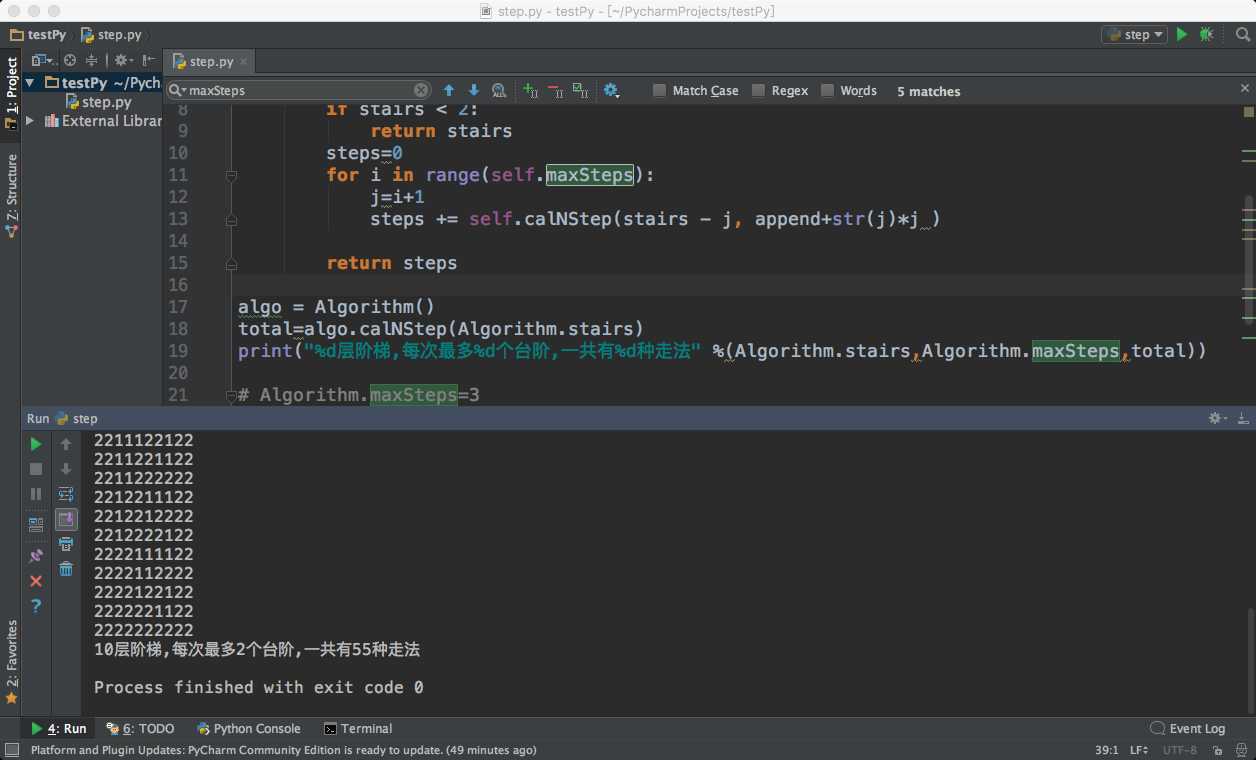Screen dimensions: 1256x760
Task: Toggle tool window buttons icon in status bar
Action: pyautogui.click(x=11, y=750)
